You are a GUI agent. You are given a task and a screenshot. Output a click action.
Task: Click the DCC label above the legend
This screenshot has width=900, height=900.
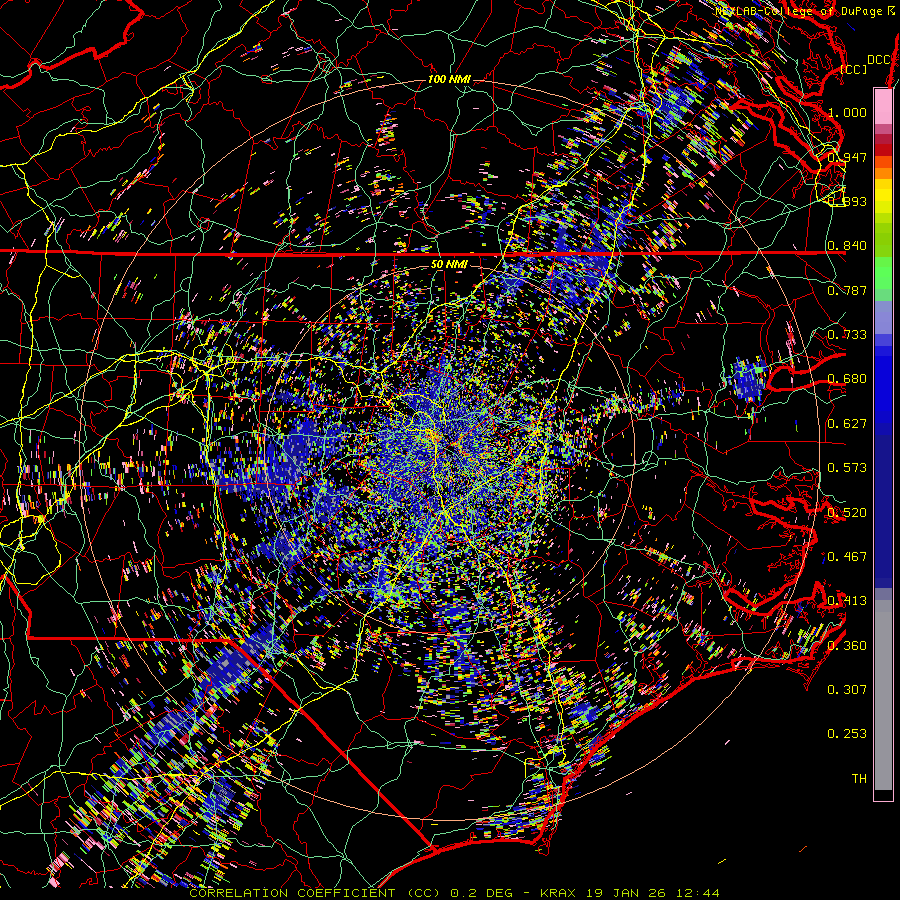coord(879,60)
